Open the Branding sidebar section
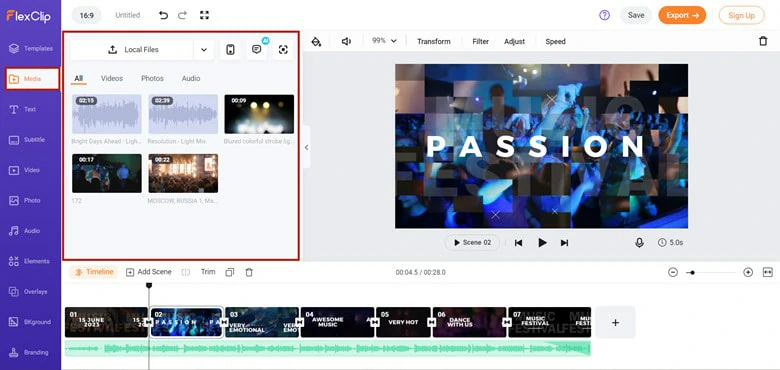This screenshot has width=780, height=370. 28,352
